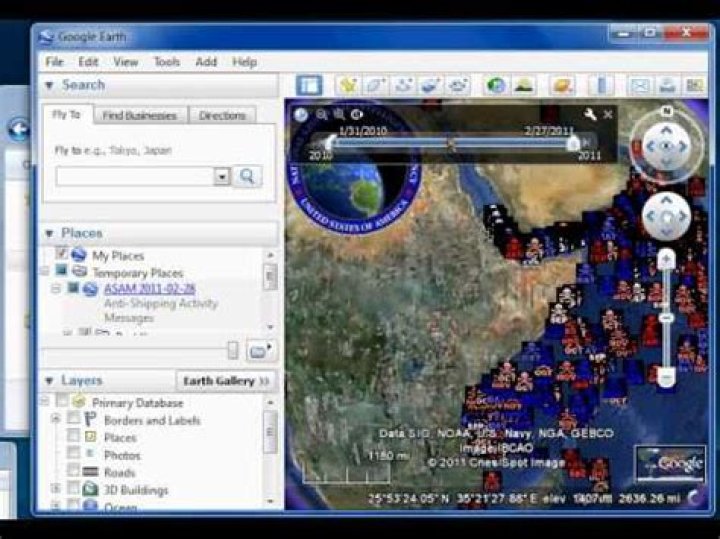Viewport: 720px width, 539px height.
Task: Toggle the ASAM 2011-02-28 checkbox
Action: [x=73, y=288]
